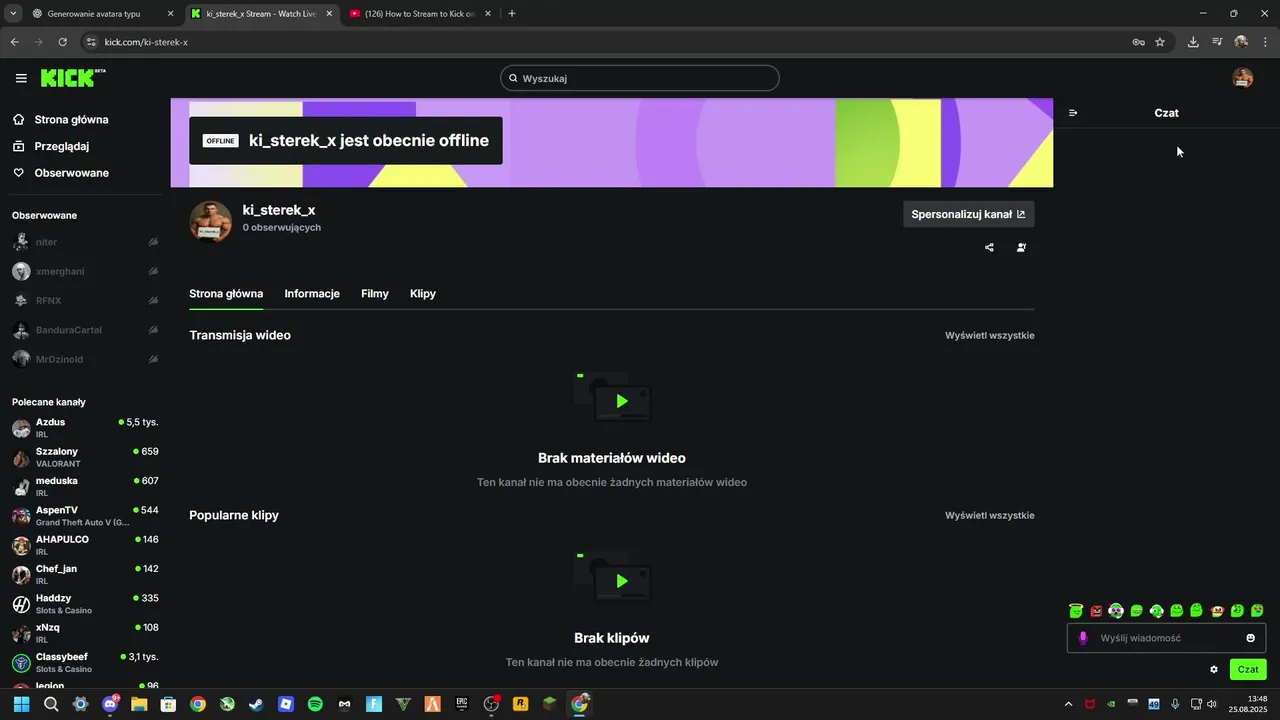Click the purple microphone icon in chat input
1280x720 pixels.
pyautogui.click(x=1083, y=638)
